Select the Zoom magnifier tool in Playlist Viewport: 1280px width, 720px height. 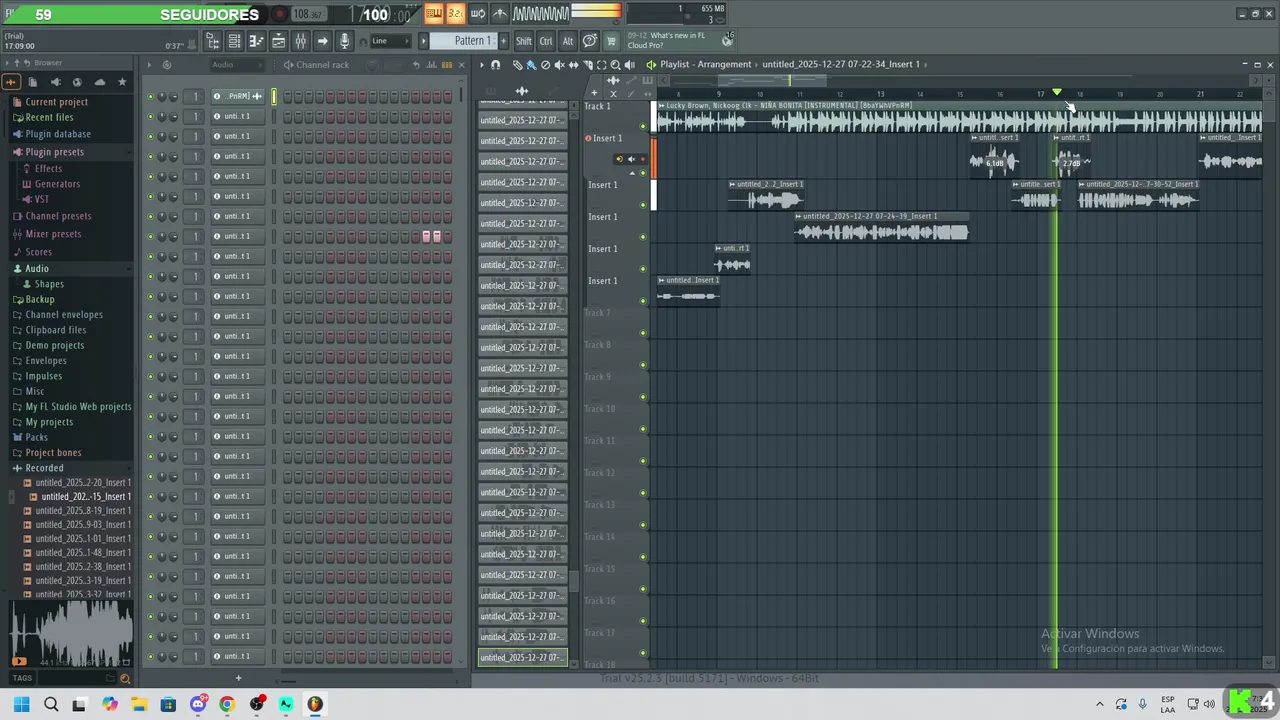tap(615, 65)
